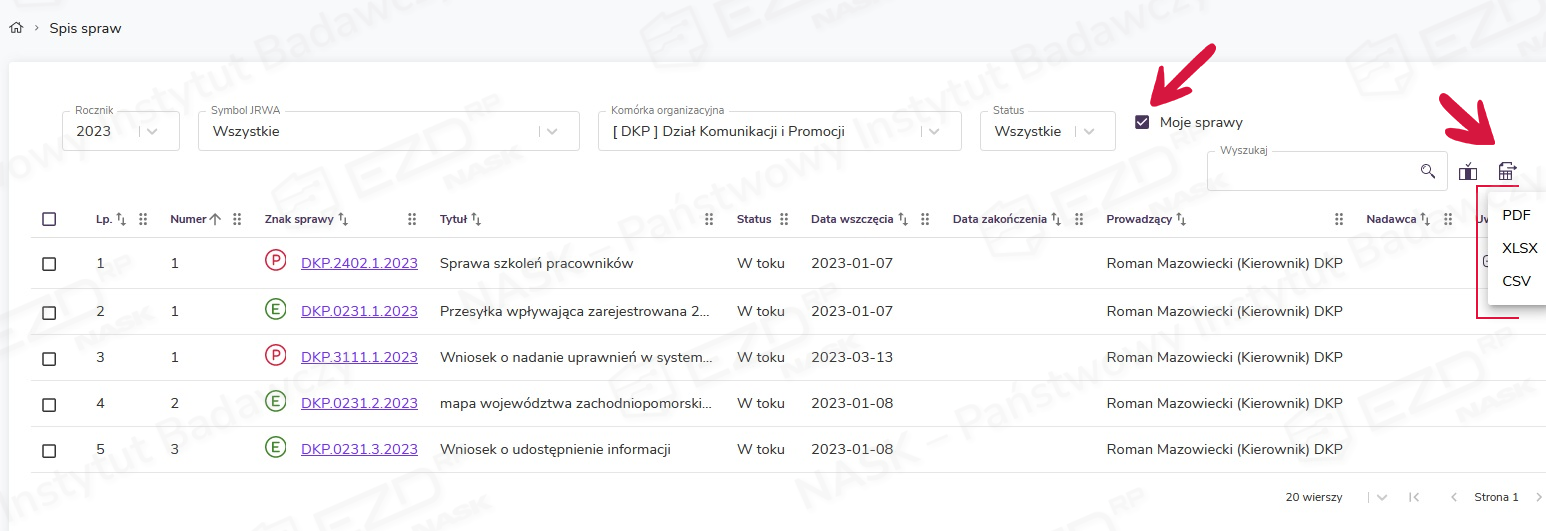Sort by Znak sprawy column arrows
This screenshot has width=1546, height=531.
click(343, 220)
